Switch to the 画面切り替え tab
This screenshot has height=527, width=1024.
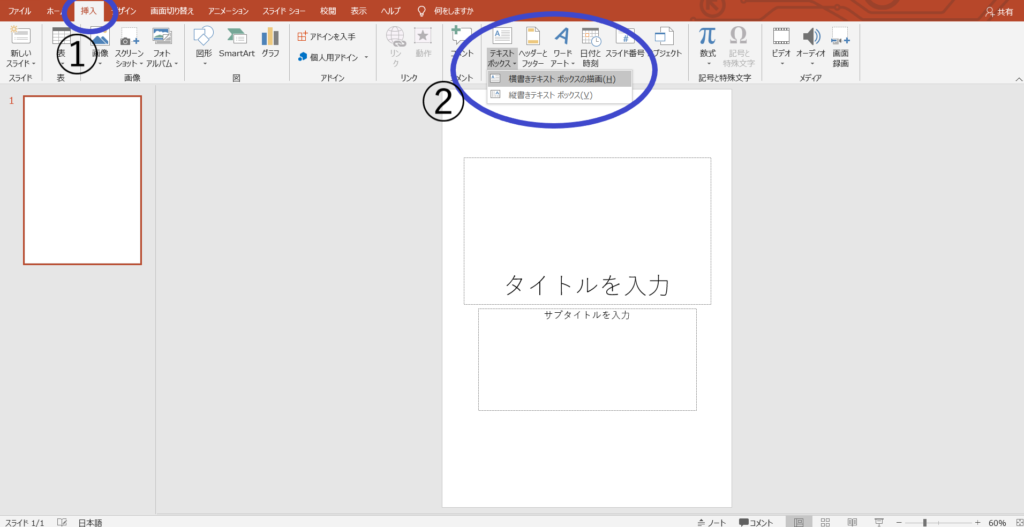click(172, 11)
